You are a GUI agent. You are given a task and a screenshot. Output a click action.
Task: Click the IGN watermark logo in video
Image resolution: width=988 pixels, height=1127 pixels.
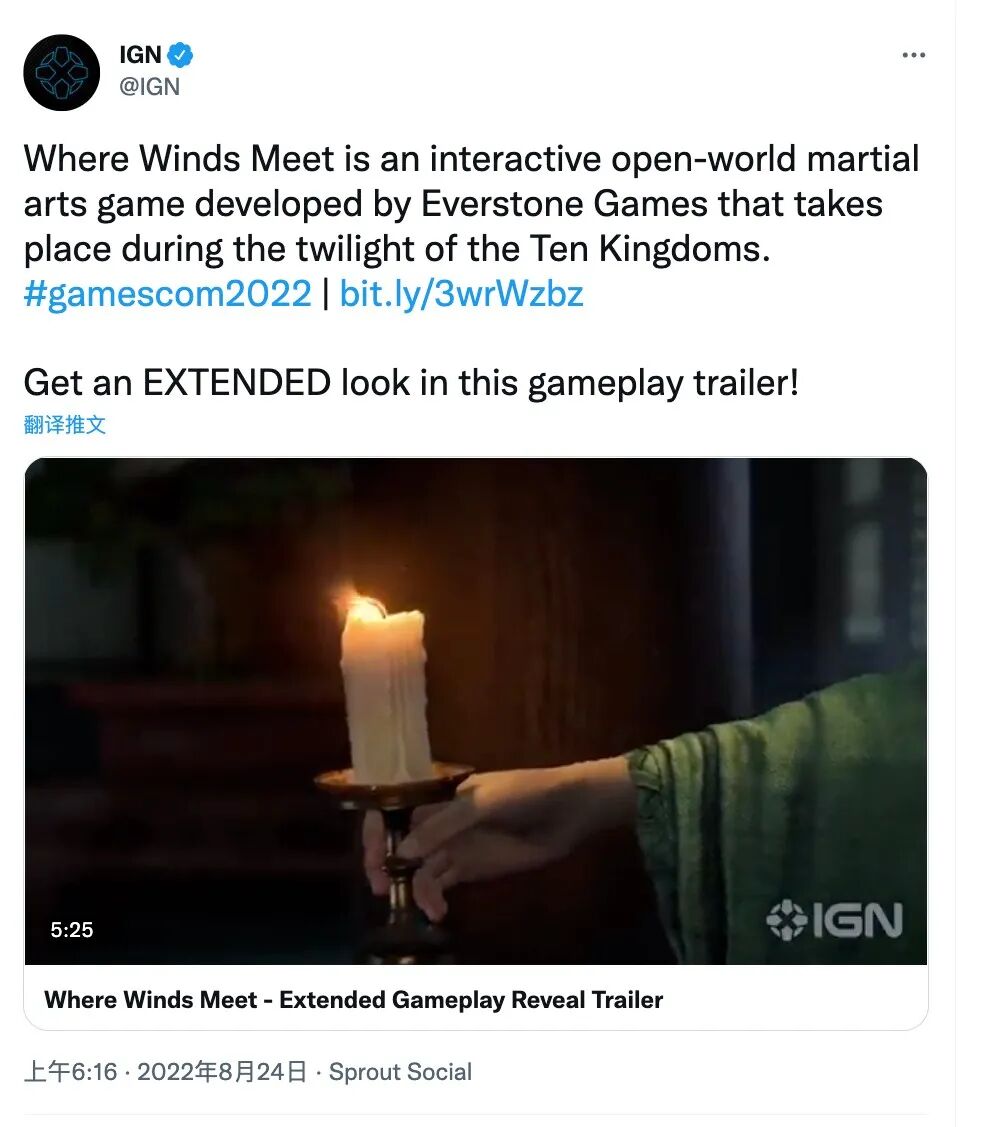click(834, 920)
